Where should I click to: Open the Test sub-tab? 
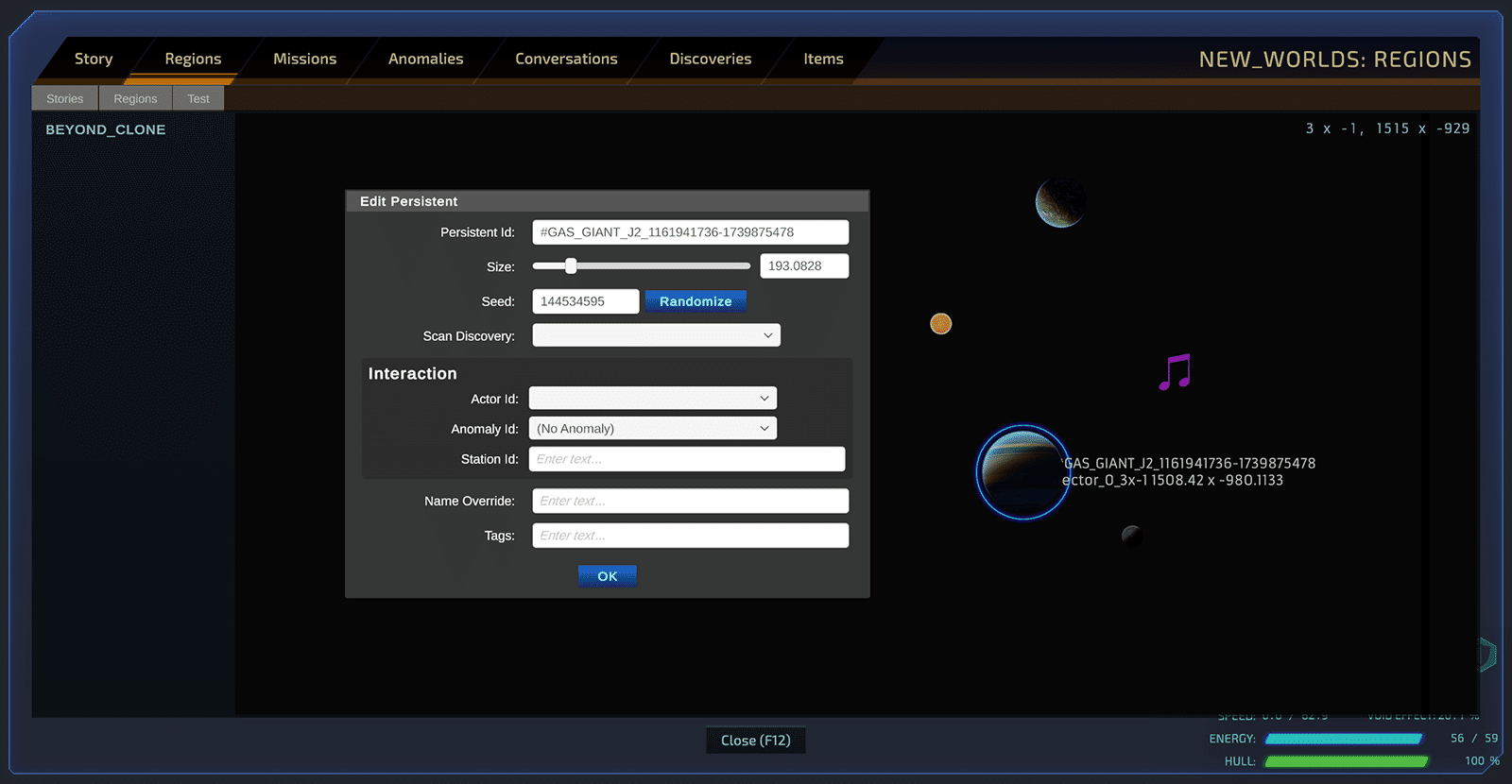(x=198, y=98)
